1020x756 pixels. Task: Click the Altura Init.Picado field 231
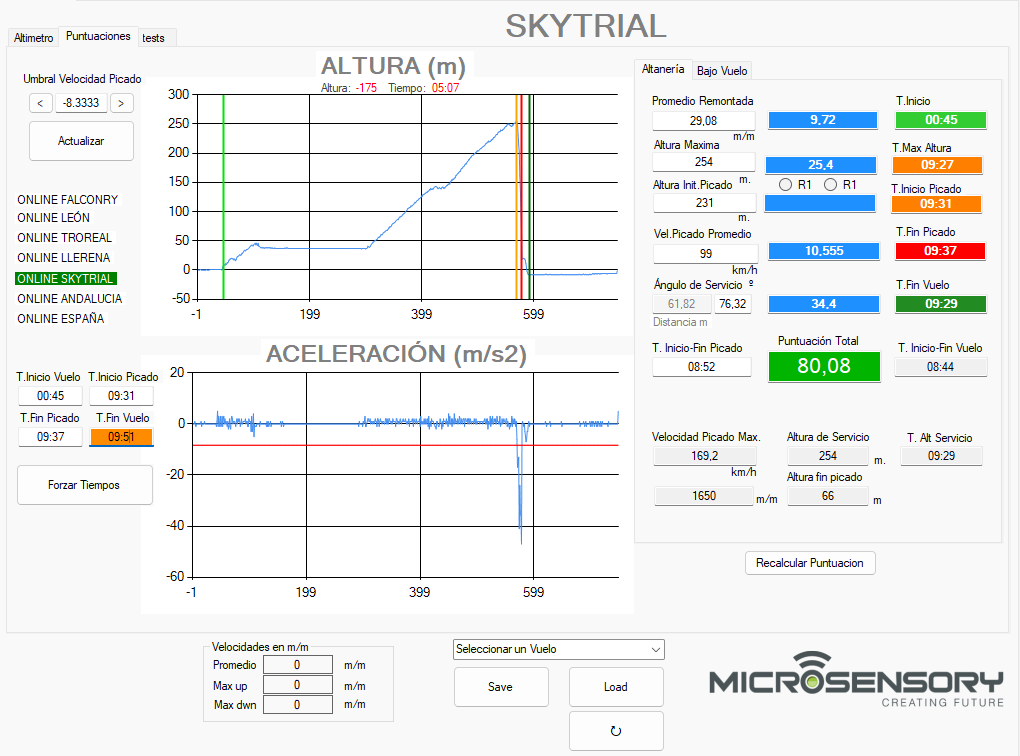[705, 202]
